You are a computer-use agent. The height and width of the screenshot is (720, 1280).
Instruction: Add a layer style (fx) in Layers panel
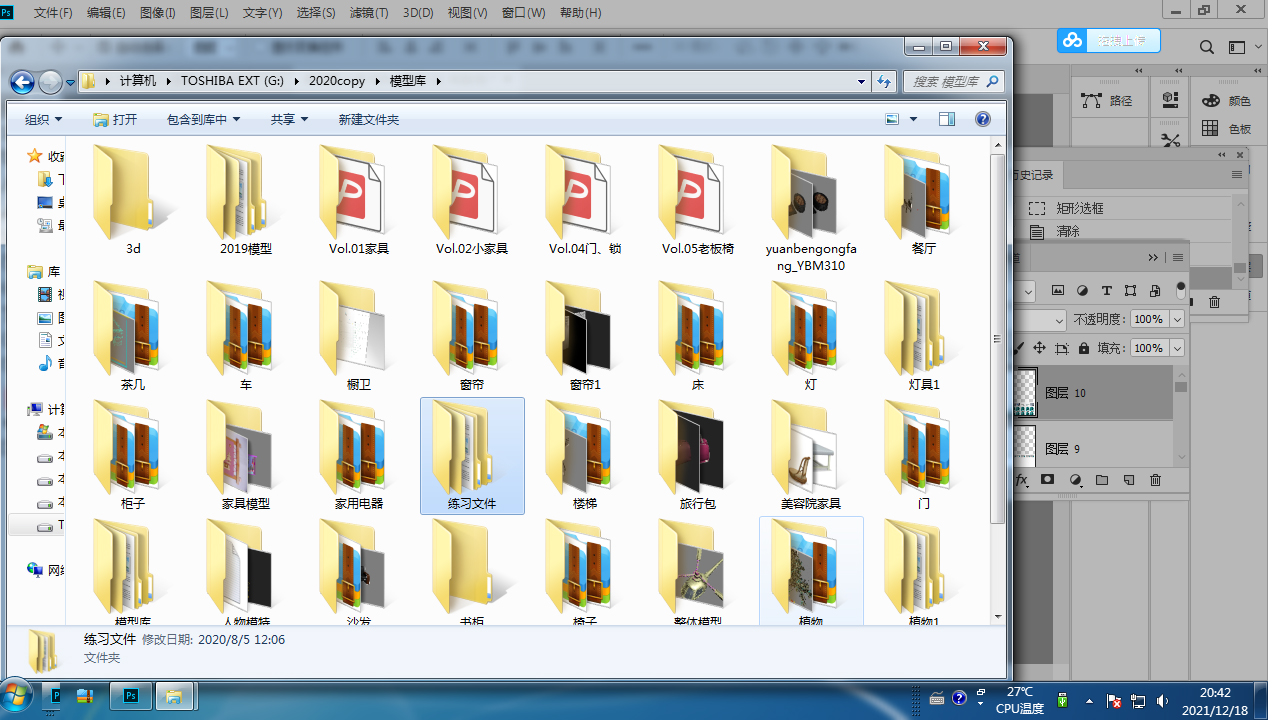(x=1022, y=480)
